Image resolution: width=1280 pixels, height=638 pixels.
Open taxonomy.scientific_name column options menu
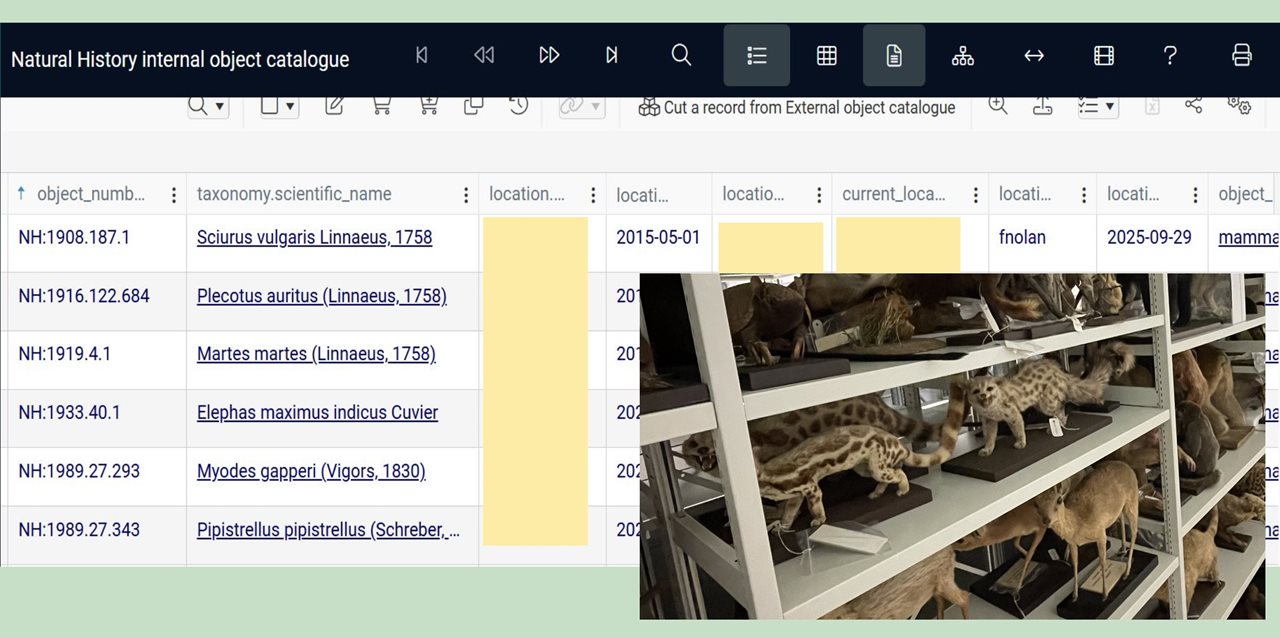tap(465, 195)
